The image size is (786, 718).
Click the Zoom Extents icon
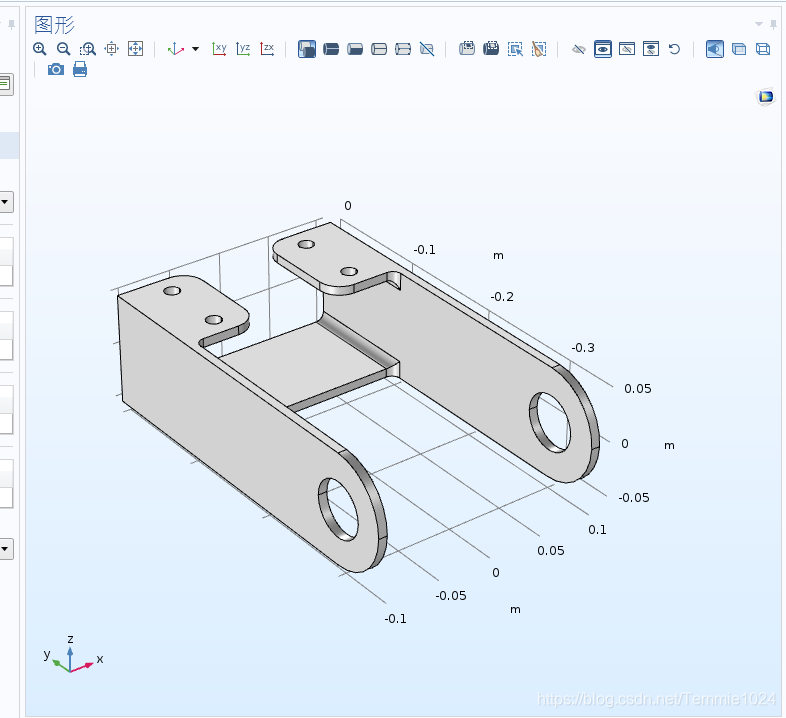(x=135, y=49)
